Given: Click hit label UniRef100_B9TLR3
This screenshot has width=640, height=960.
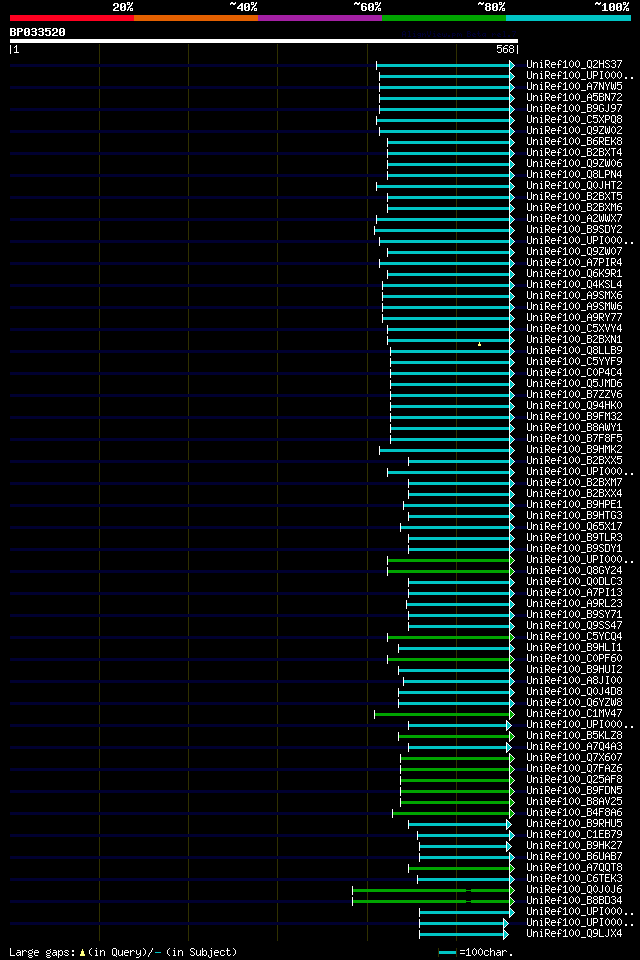Looking at the screenshot, I should pos(574,538).
